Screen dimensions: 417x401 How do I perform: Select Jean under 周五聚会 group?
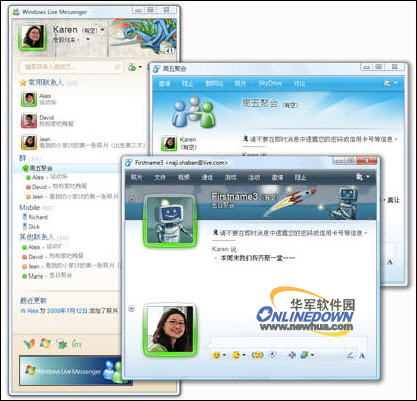coord(72,196)
